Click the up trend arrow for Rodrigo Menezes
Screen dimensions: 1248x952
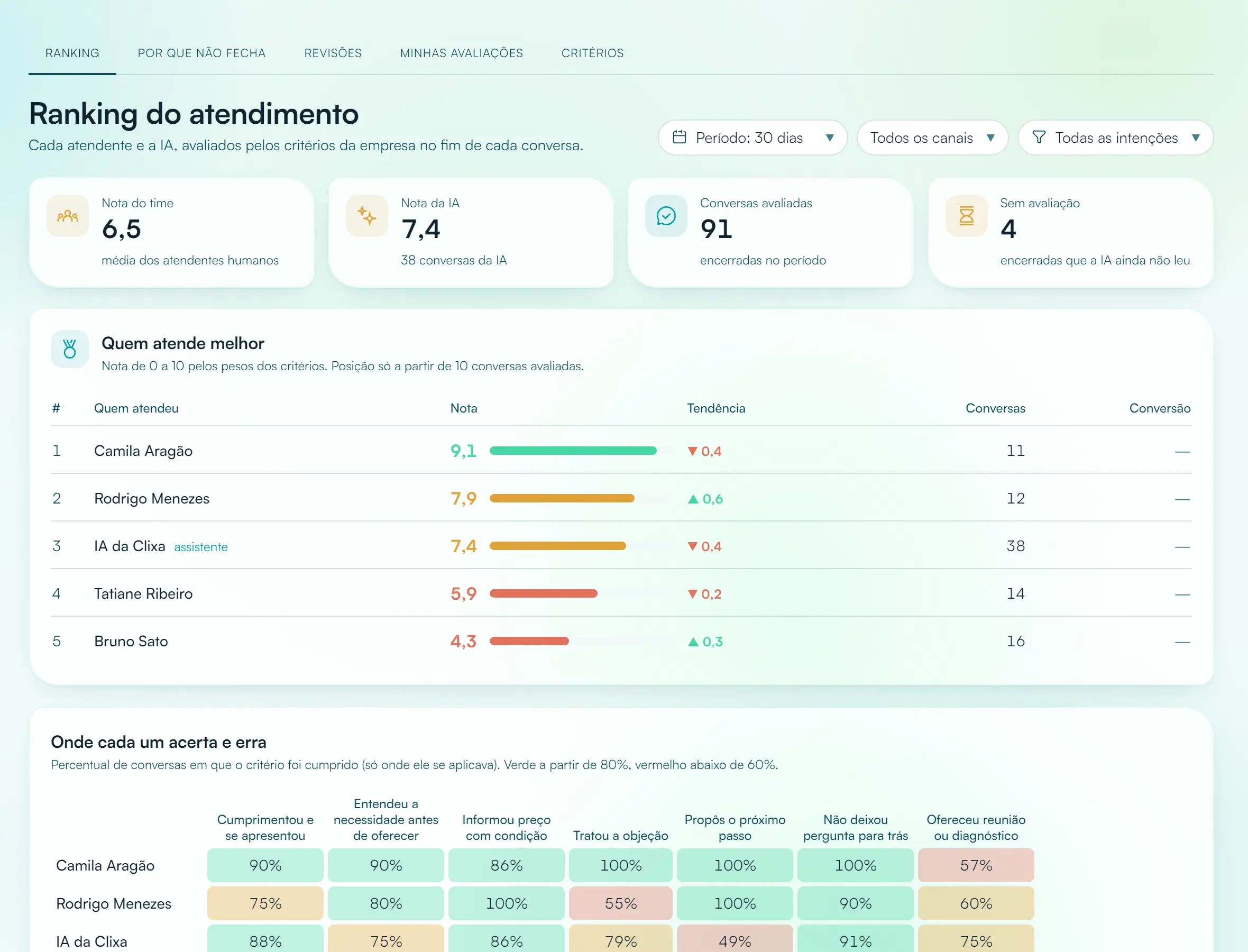(x=693, y=499)
